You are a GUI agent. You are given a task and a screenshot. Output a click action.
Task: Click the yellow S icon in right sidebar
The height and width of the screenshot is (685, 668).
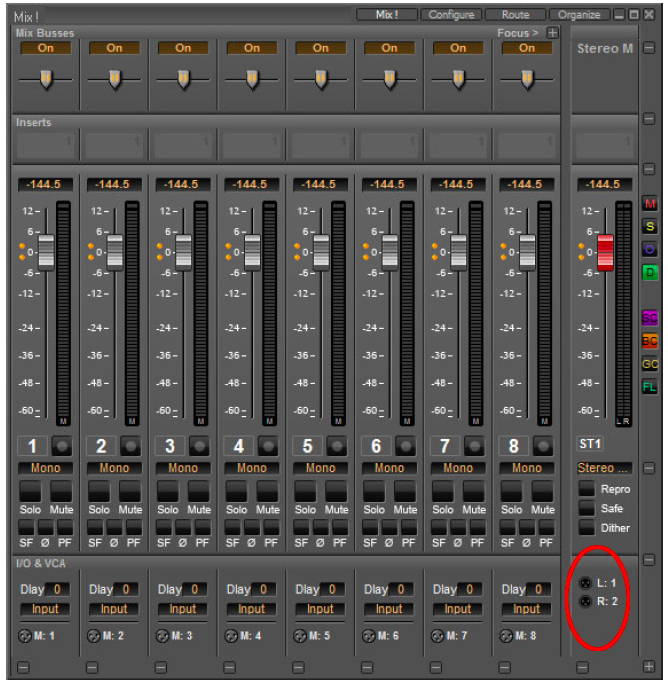[x=650, y=227]
